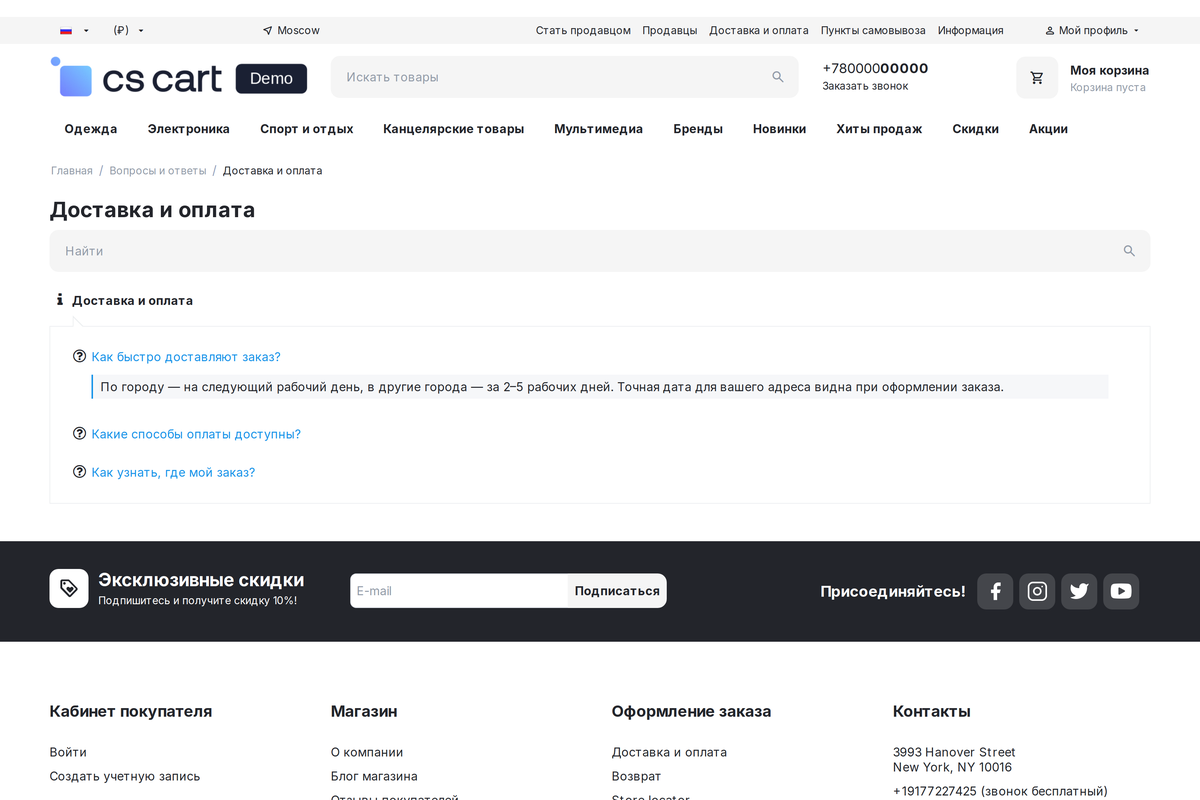1200x800 pixels.
Task: Click the Подписаться subscribe button
Action: (x=617, y=591)
